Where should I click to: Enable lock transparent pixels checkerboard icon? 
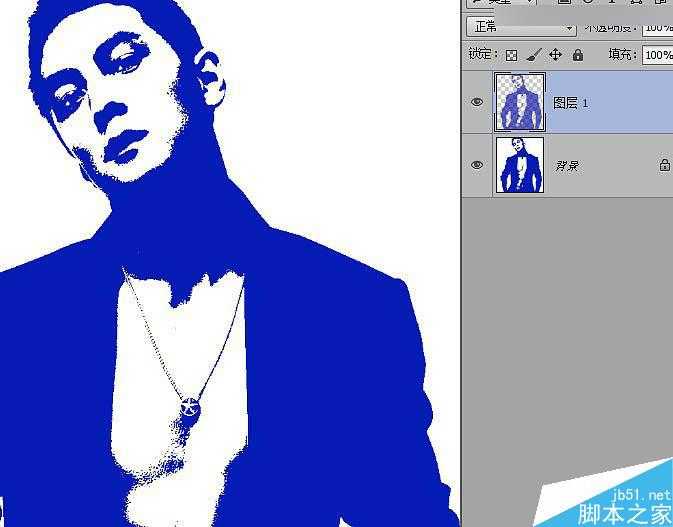click(511, 55)
